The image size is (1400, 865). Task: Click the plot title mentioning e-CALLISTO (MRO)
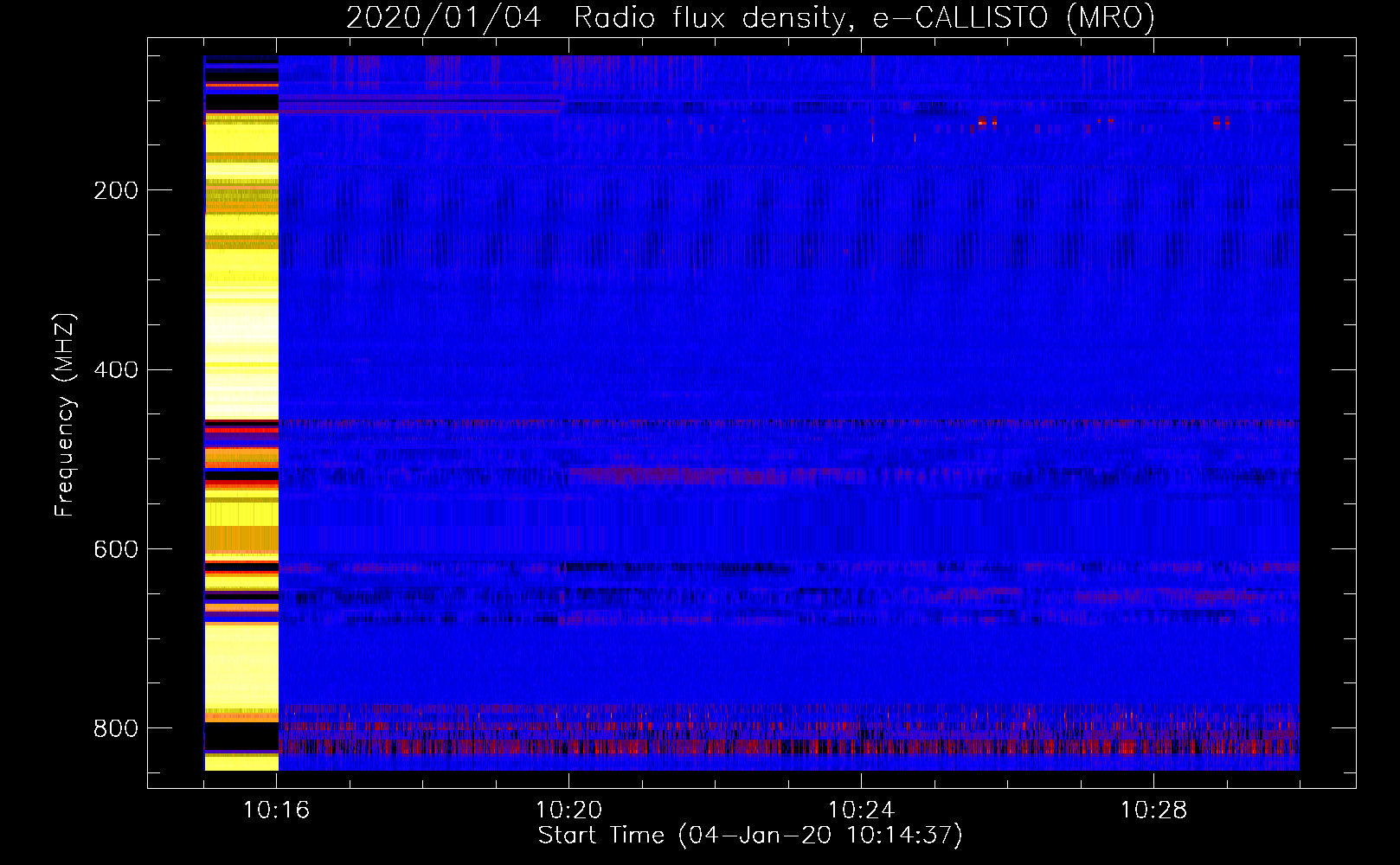tap(750, 17)
